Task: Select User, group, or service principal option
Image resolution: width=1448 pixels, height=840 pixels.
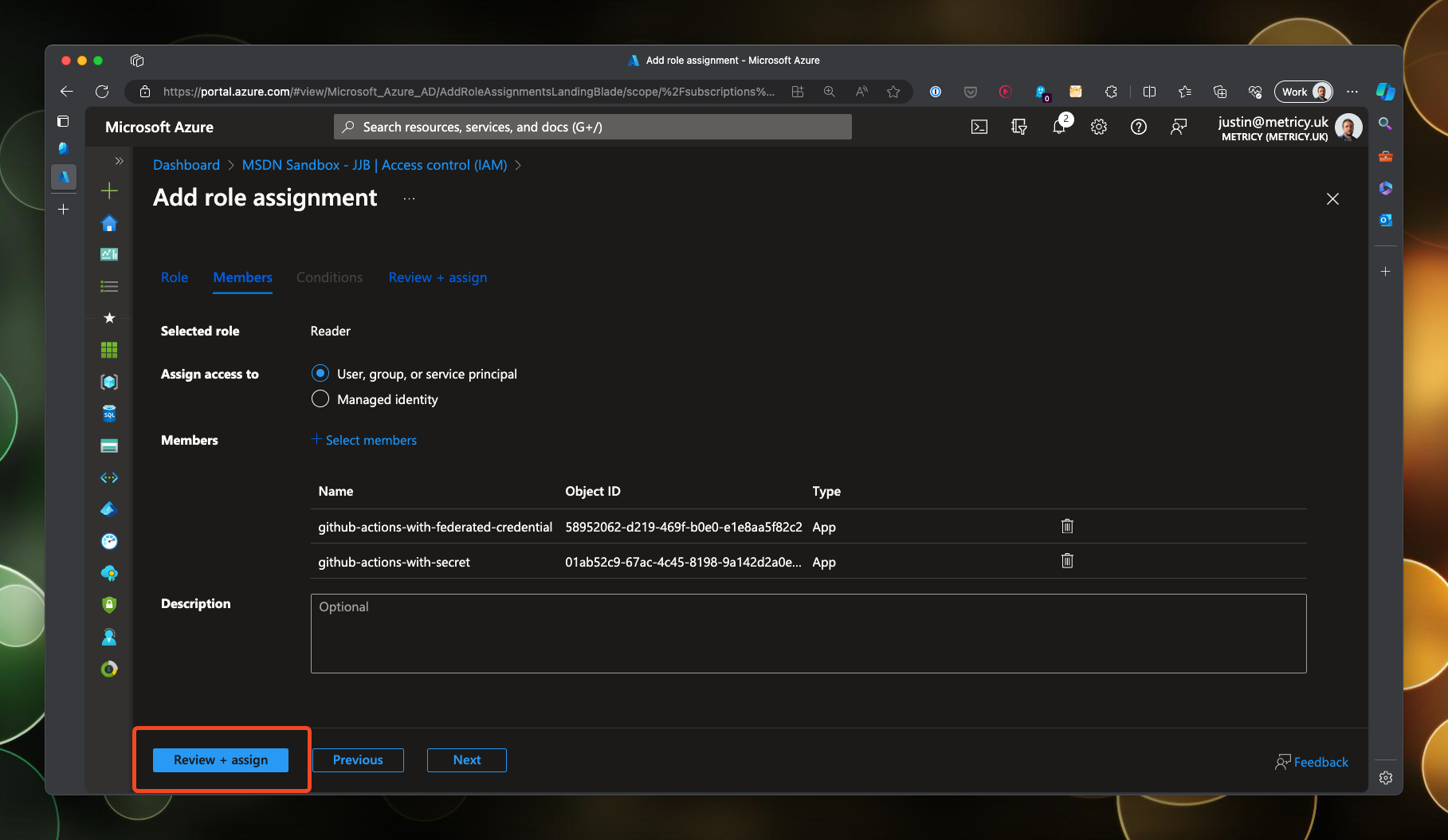Action: 320,372
